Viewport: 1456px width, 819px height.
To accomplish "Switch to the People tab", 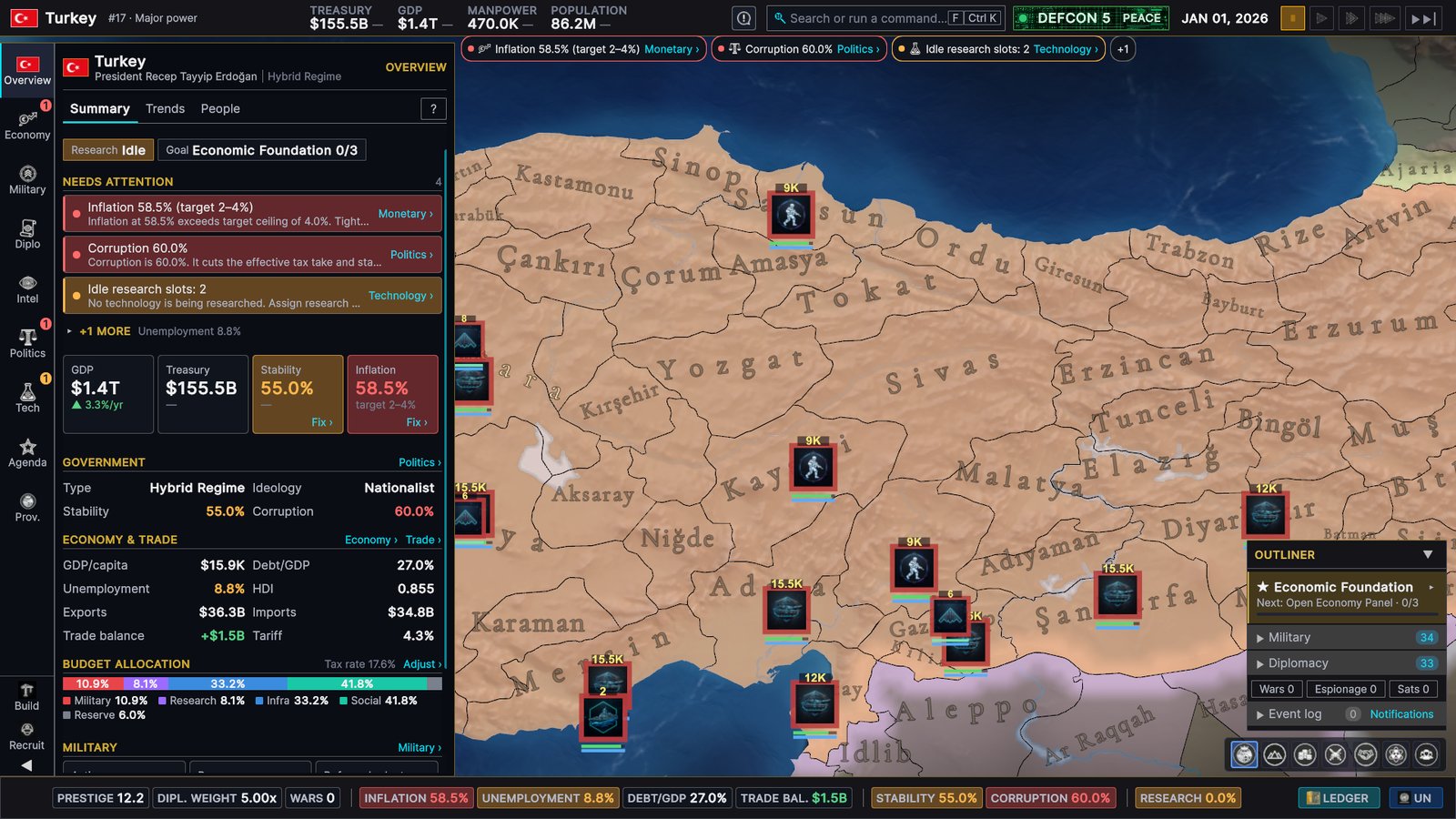I will (220, 108).
